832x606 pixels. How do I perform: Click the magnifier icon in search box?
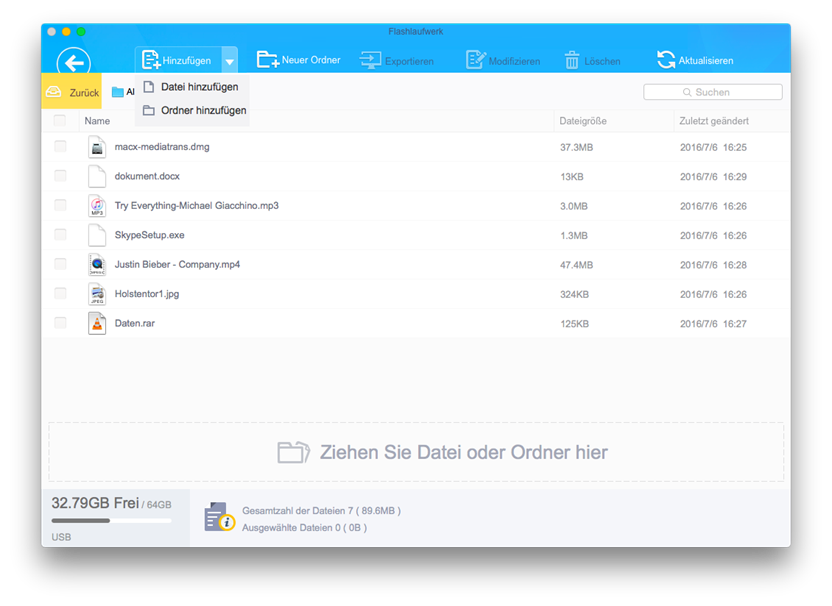coord(687,92)
